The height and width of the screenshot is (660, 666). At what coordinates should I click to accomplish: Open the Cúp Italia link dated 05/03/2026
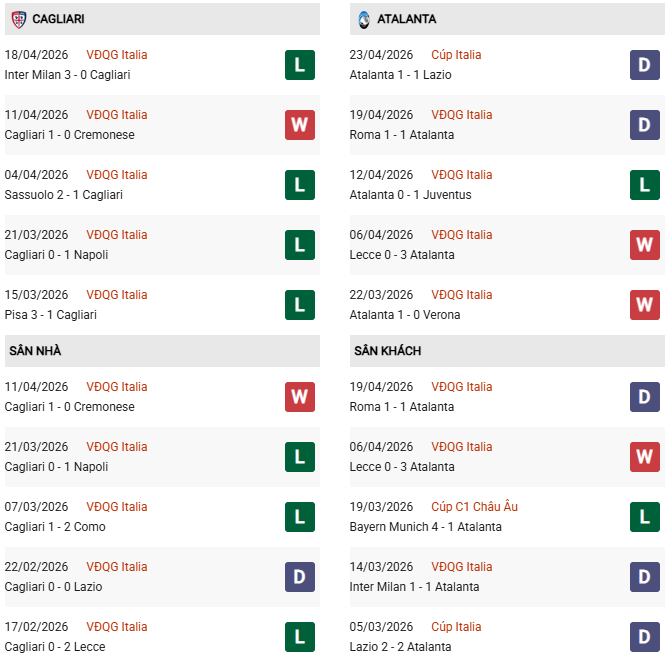pyautogui.click(x=456, y=627)
